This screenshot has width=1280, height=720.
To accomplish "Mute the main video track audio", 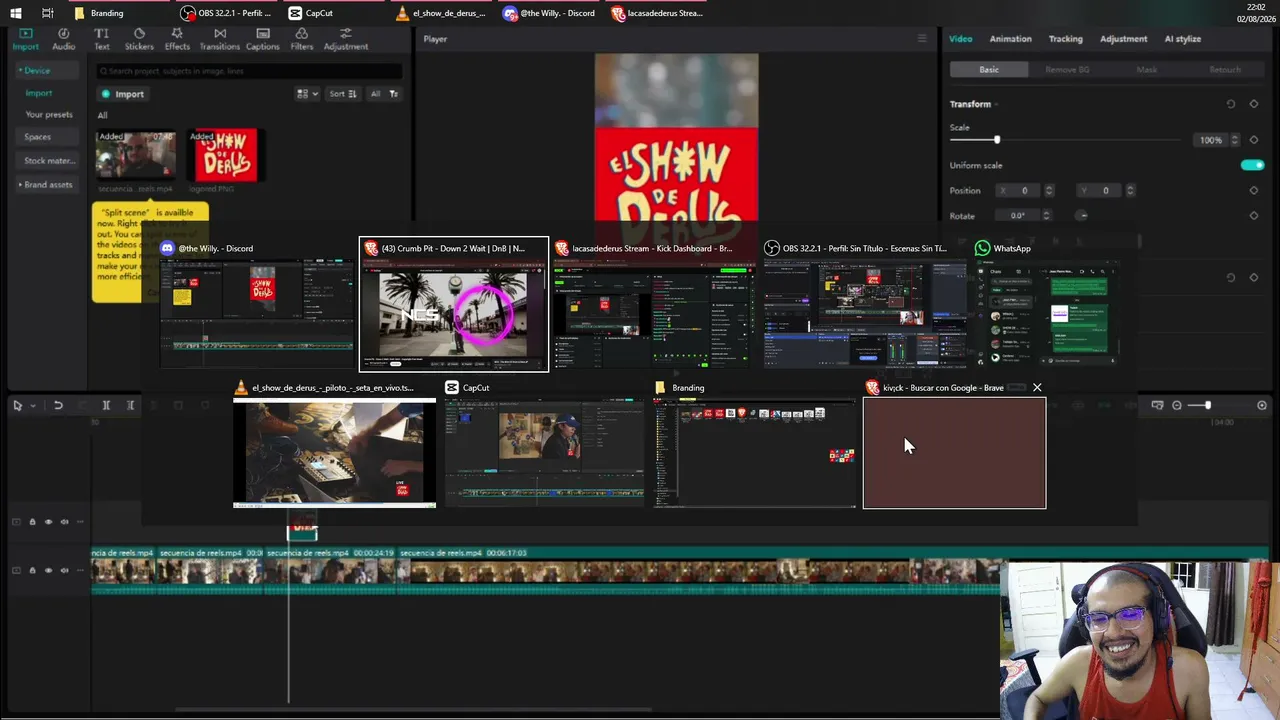I will pyautogui.click(x=64, y=570).
